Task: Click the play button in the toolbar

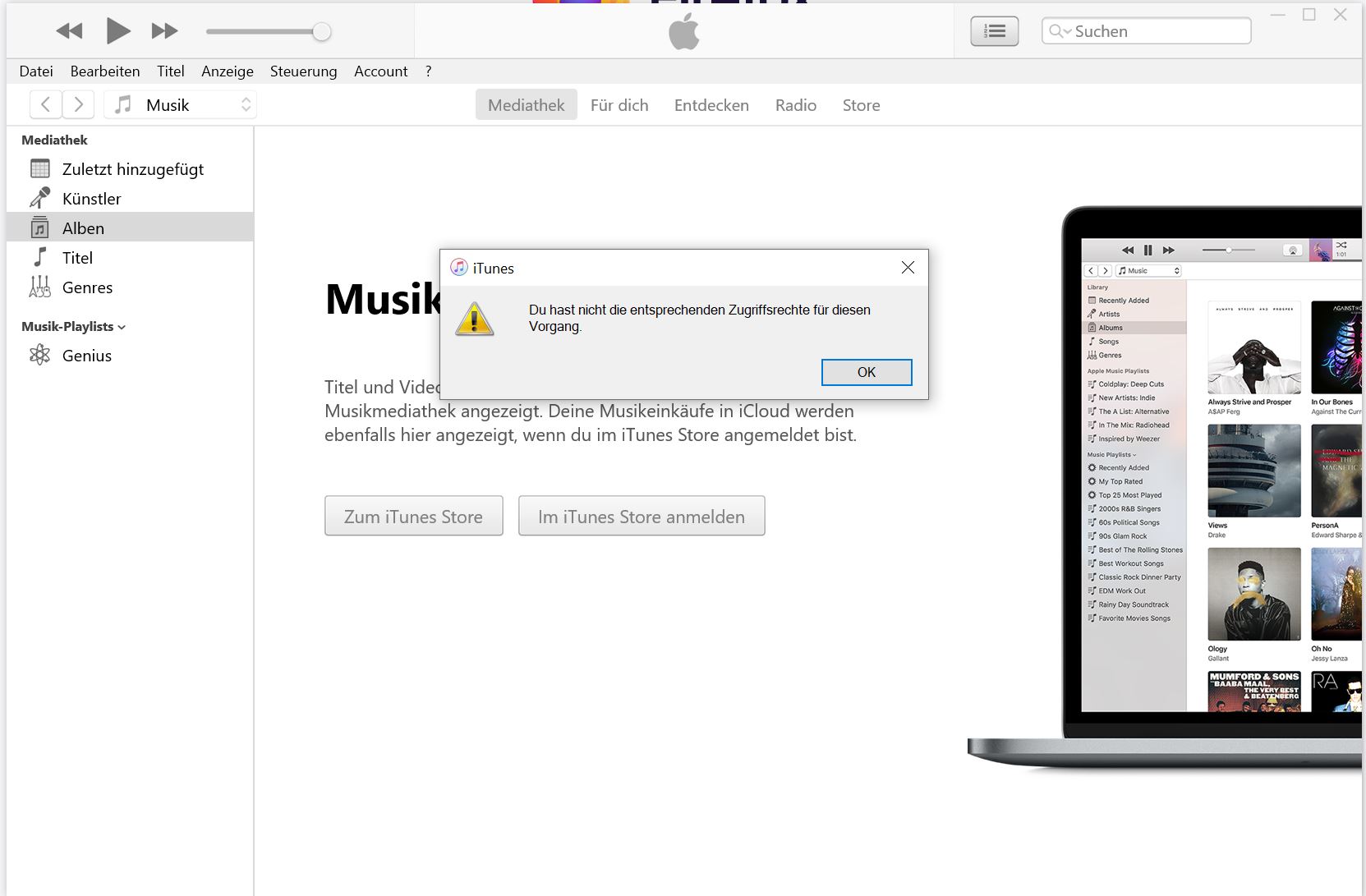Action: point(117,31)
